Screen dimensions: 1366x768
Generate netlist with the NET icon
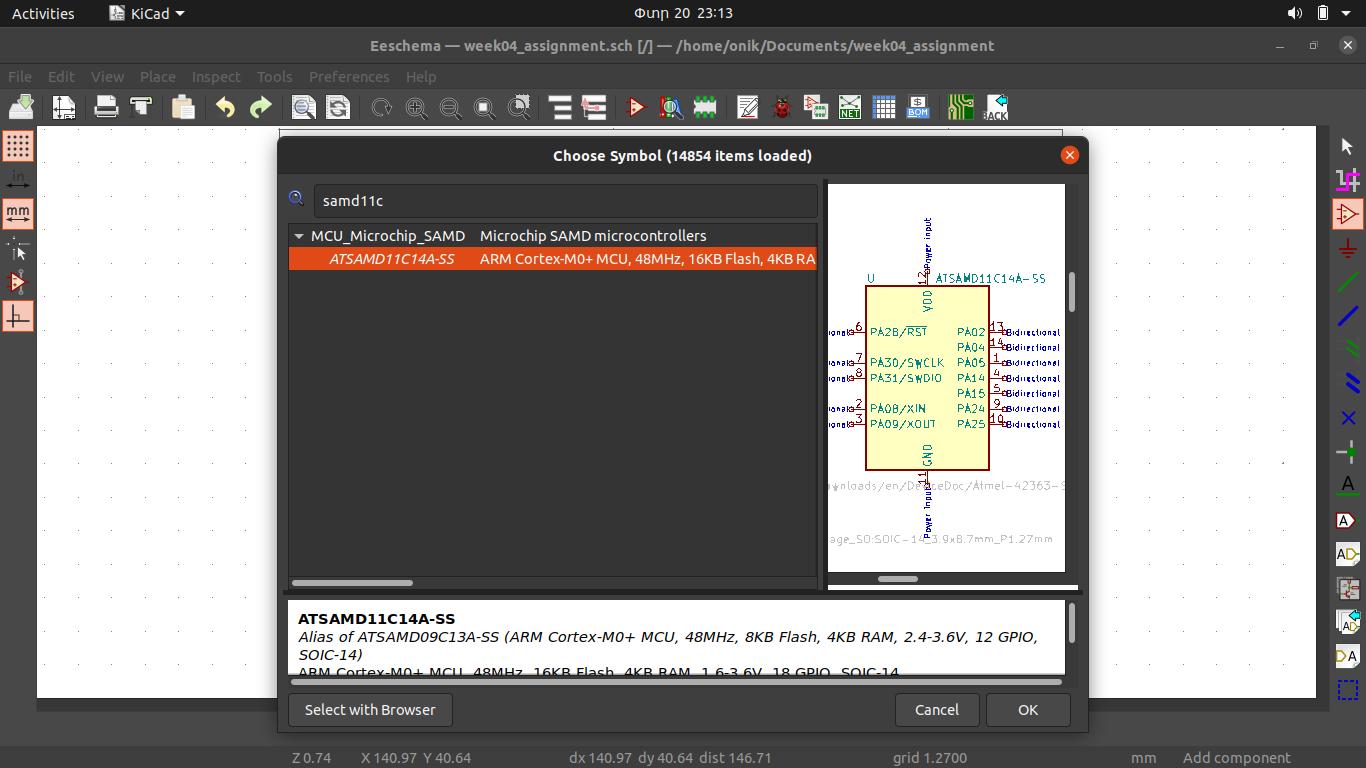coord(849,107)
